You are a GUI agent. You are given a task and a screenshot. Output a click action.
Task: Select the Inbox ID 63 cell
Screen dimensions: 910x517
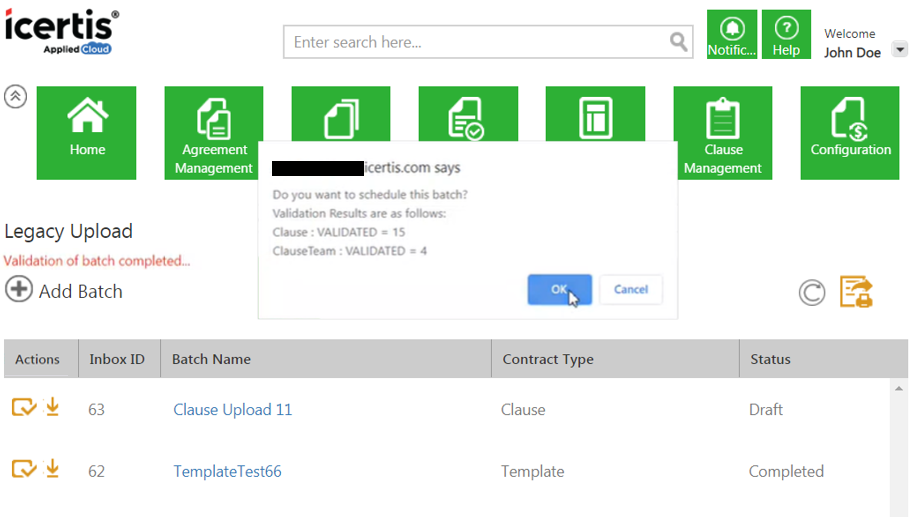96,410
